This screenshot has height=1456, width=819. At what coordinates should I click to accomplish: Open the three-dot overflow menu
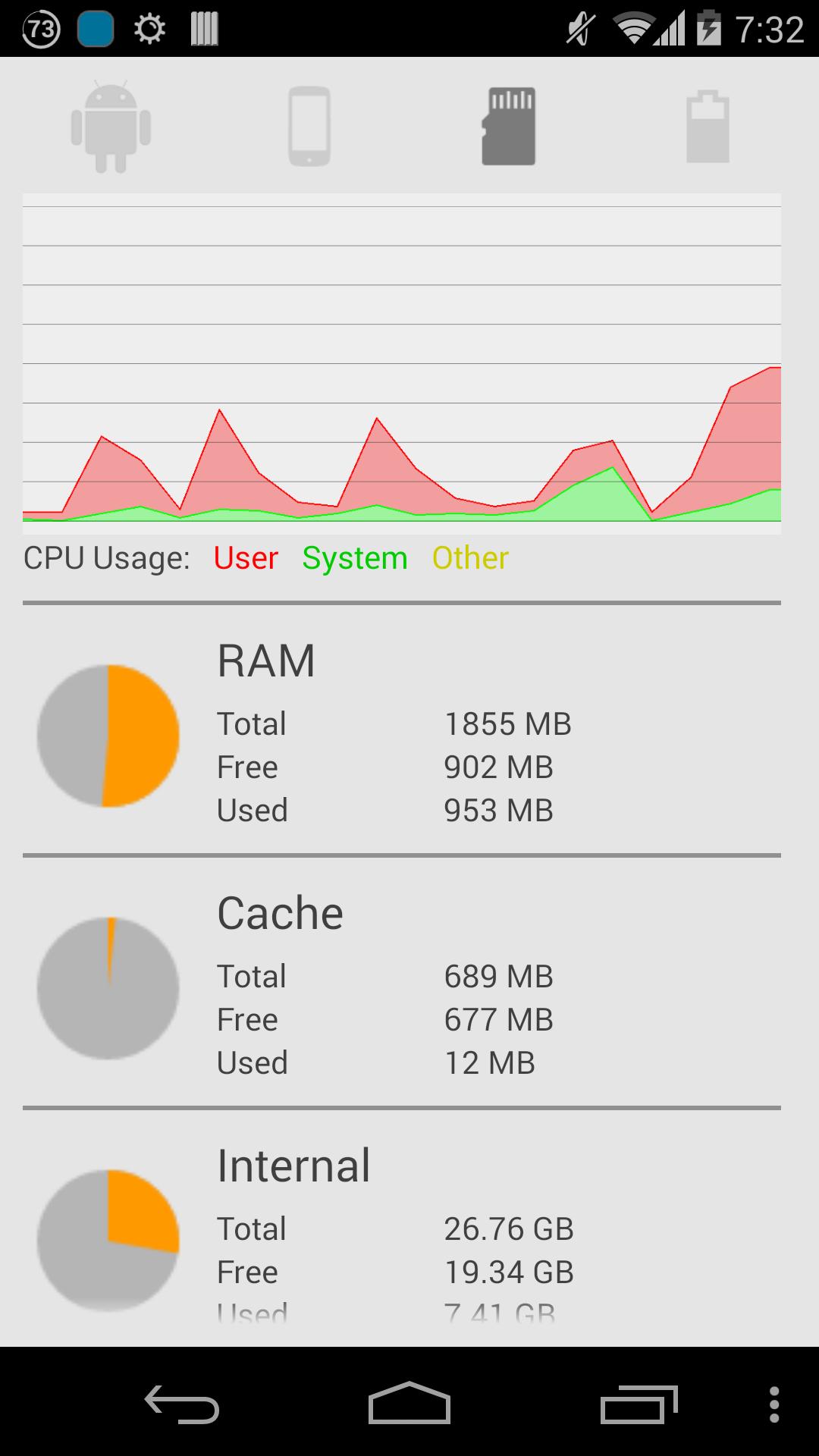[x=773, y=1404]
